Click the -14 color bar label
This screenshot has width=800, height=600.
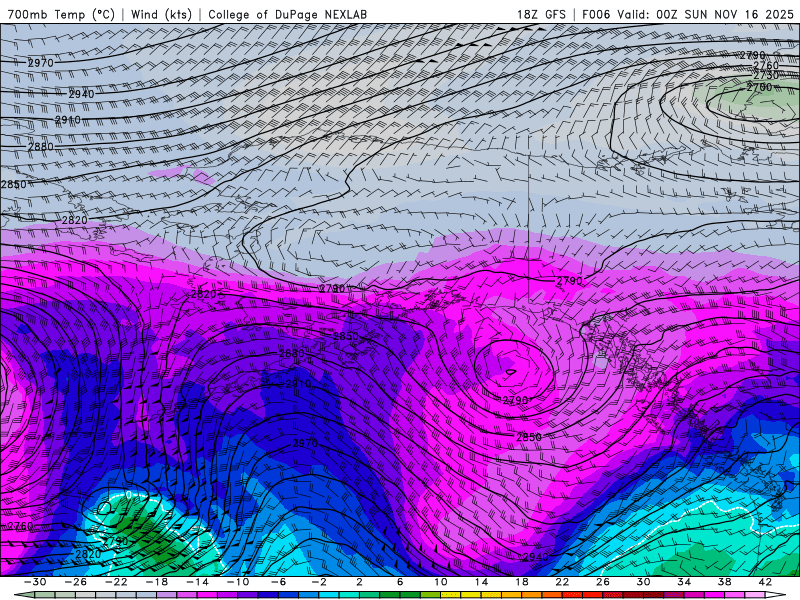[x=197, y=582]
